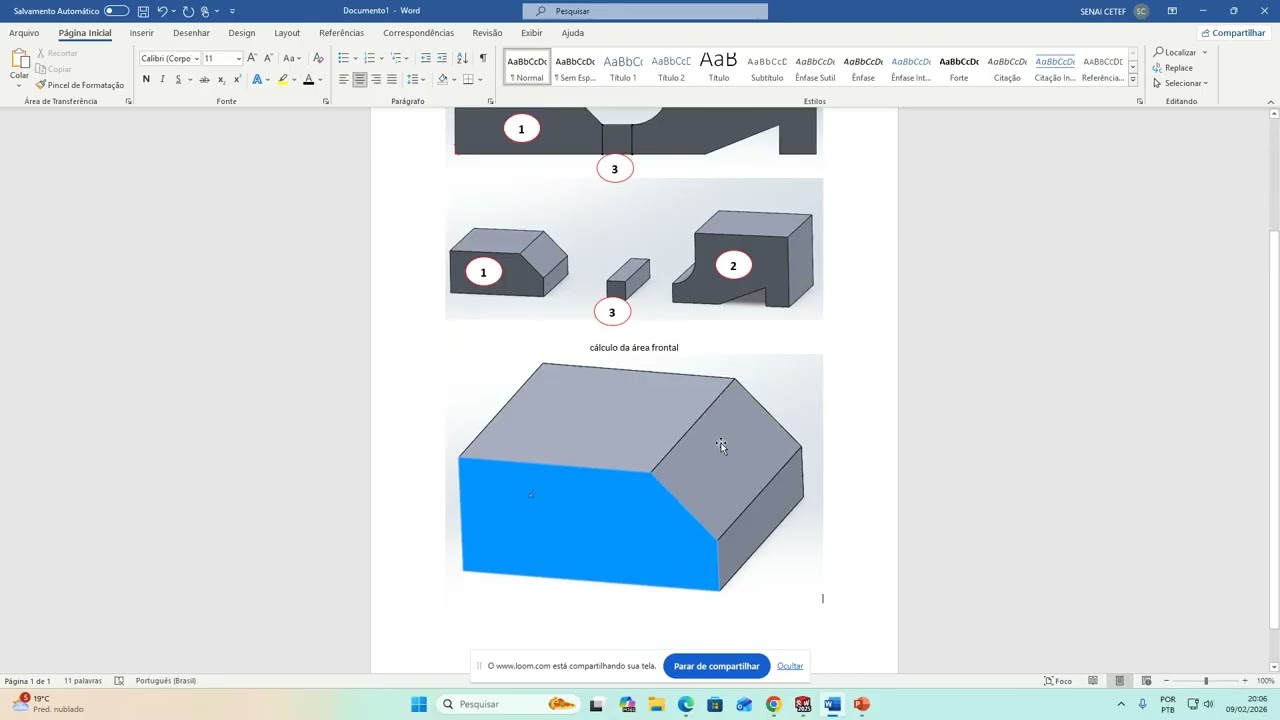Image resolution: width=1280 pixels, height=720 pixels.
Task: Open the Selecionar menu in Editando group
Action: (x=1180, y=84)
